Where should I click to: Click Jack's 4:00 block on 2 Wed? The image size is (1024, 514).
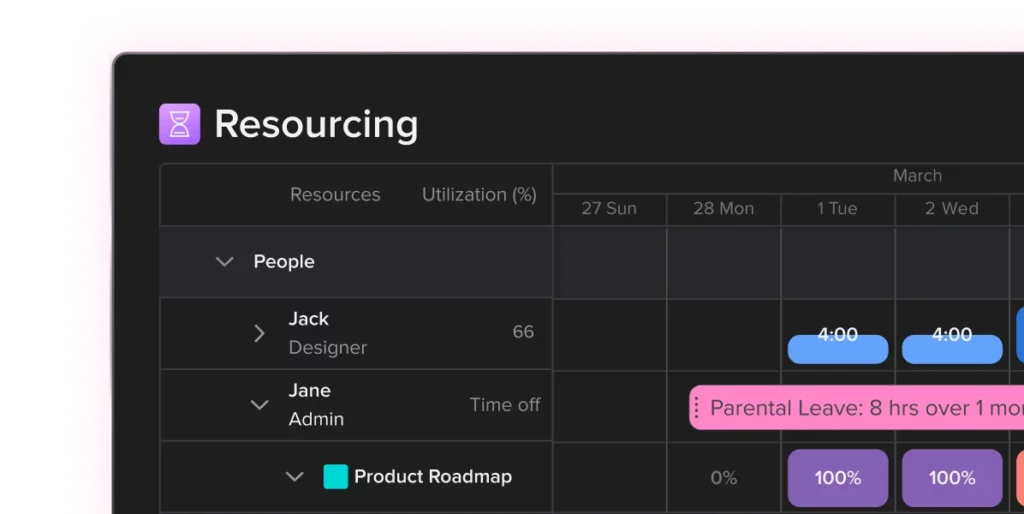point(952,349)
